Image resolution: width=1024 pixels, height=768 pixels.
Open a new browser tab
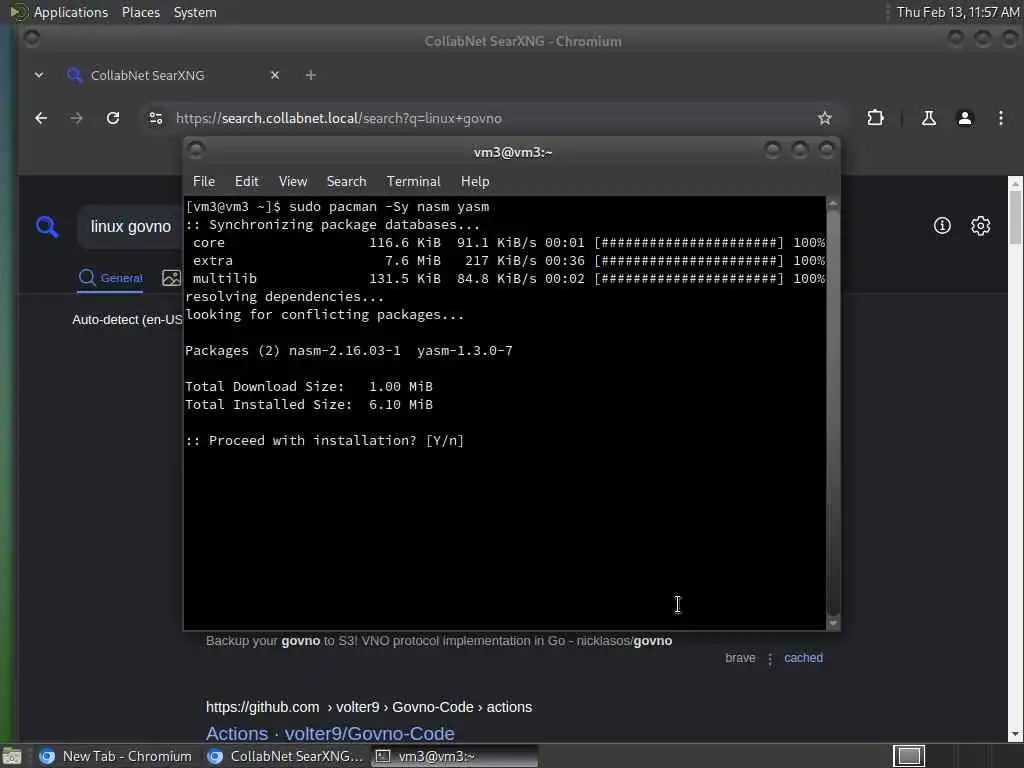(x=311, y=75)
